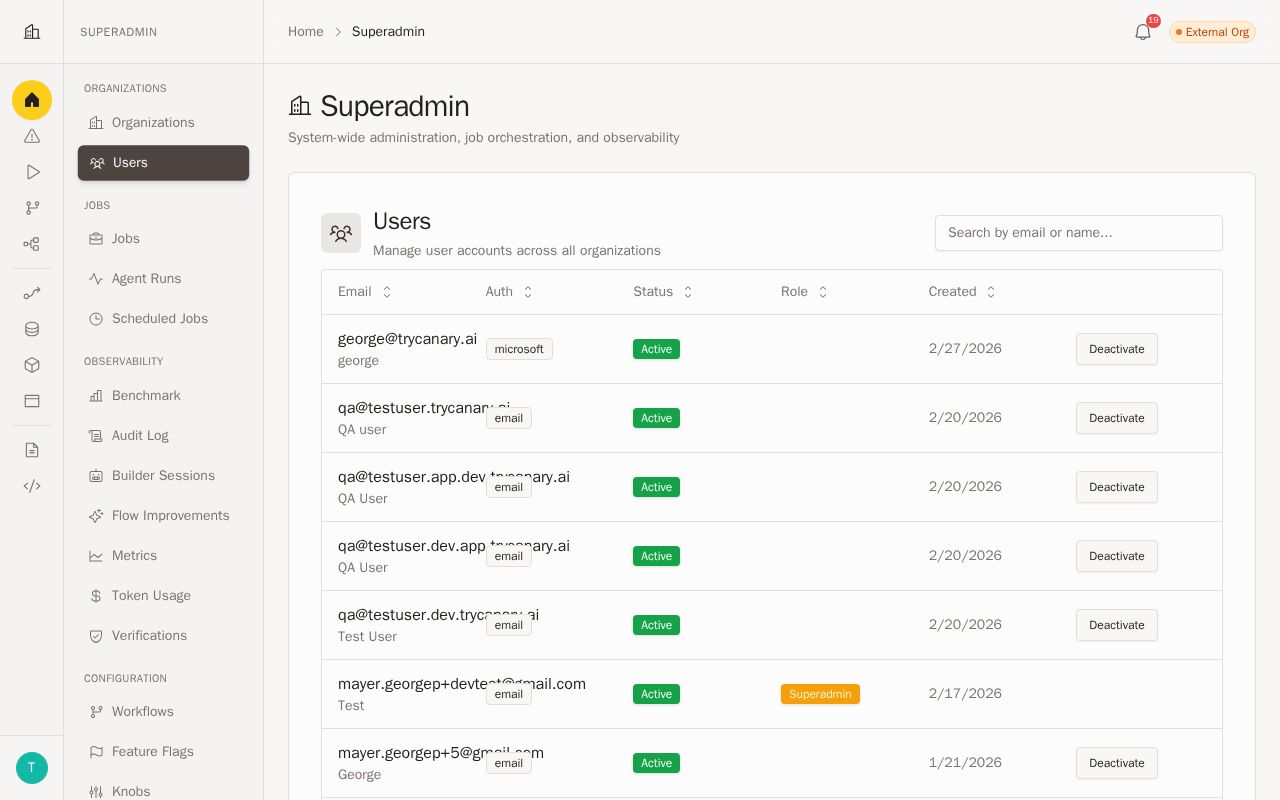Click the home icon in left rail
Screen dimensions: 1280x800
[x=32, y=100]
